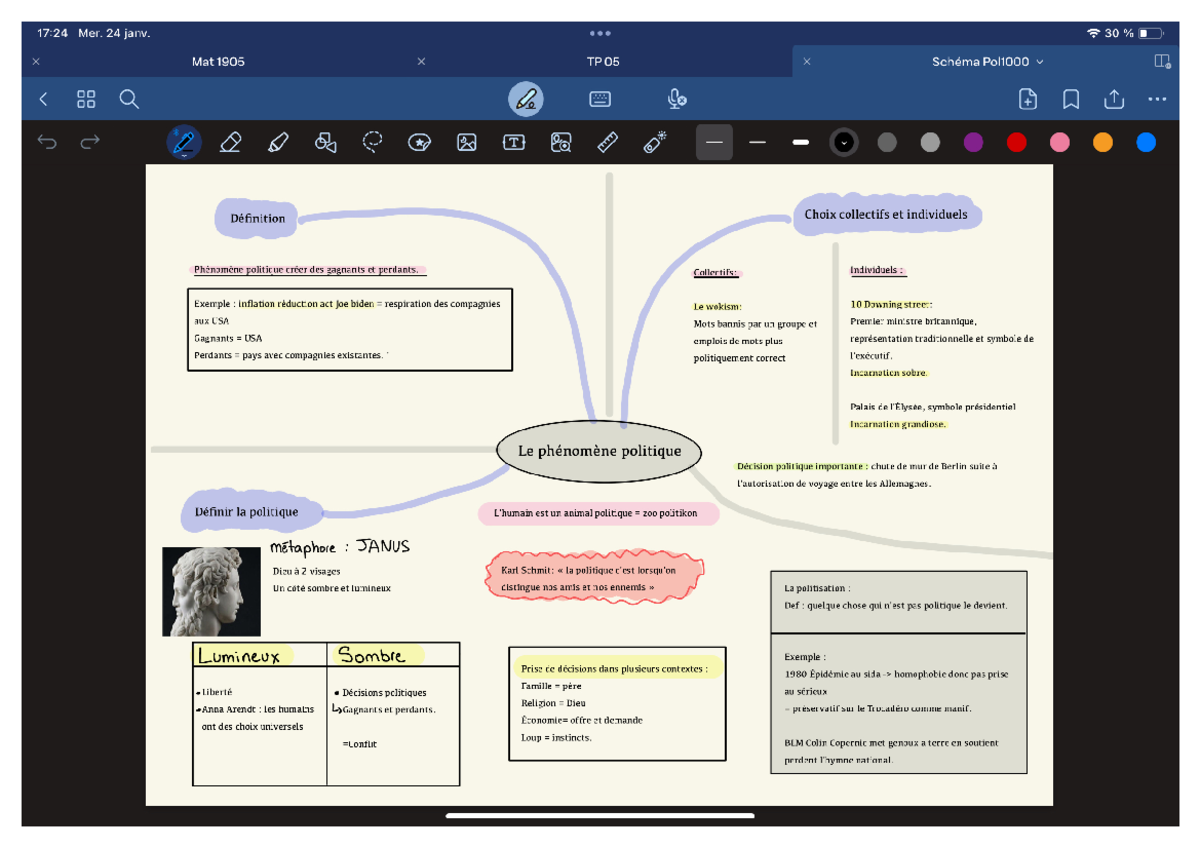The width and height of the screenshot is (1200, 848).
Task: Open the Image insert tool
Action: [x=467, y=143]
